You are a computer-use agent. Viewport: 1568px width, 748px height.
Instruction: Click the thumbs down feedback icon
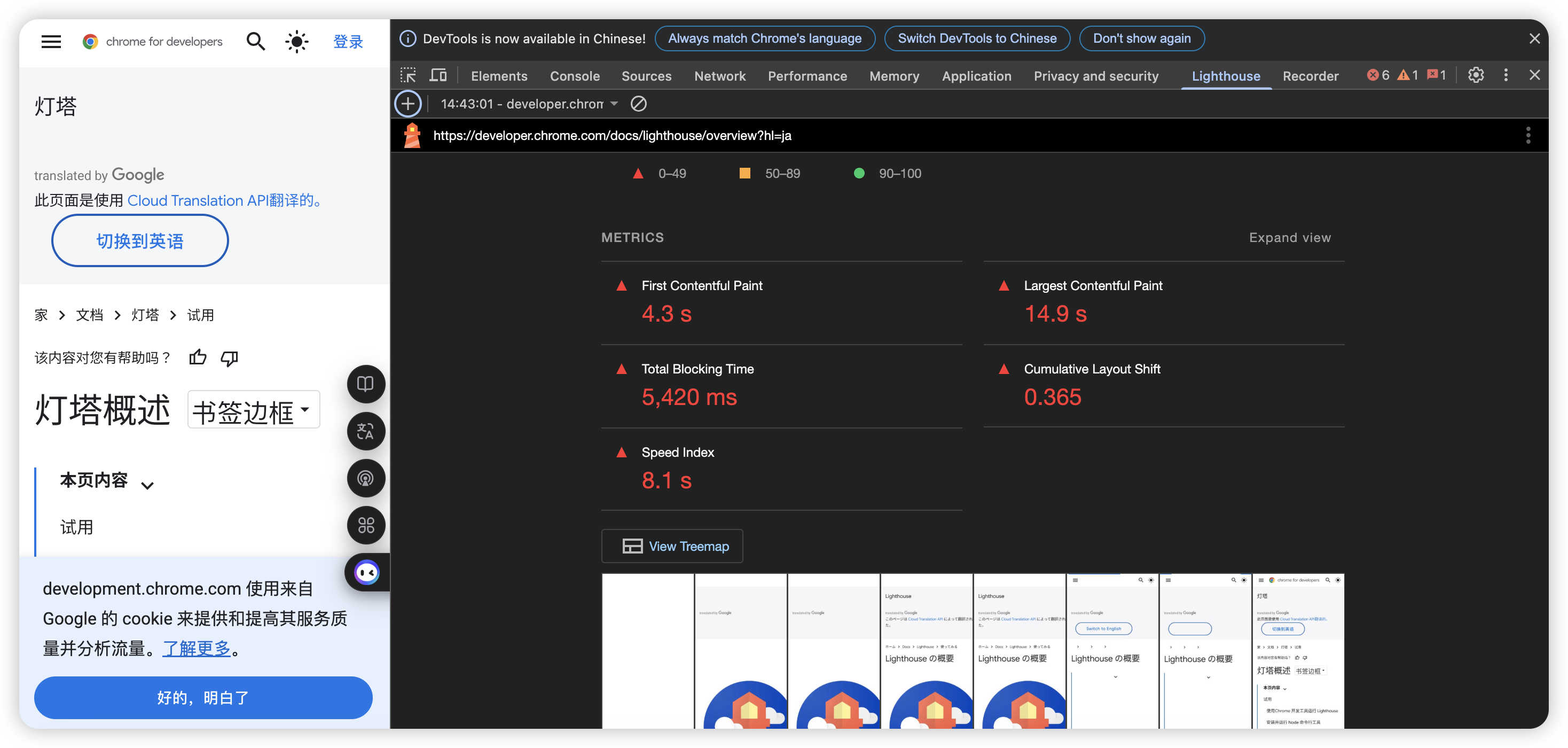tap(230, 357)
